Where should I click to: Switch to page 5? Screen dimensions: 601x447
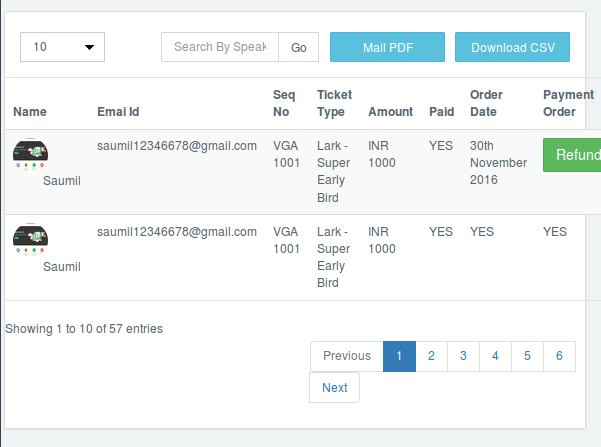[x=527, y=356]
